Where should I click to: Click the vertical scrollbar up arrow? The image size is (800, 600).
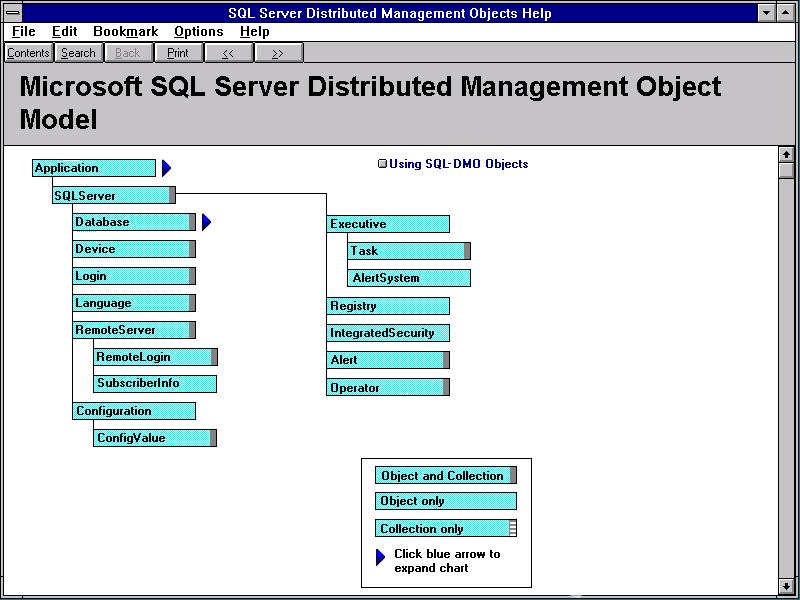(786, 155)
